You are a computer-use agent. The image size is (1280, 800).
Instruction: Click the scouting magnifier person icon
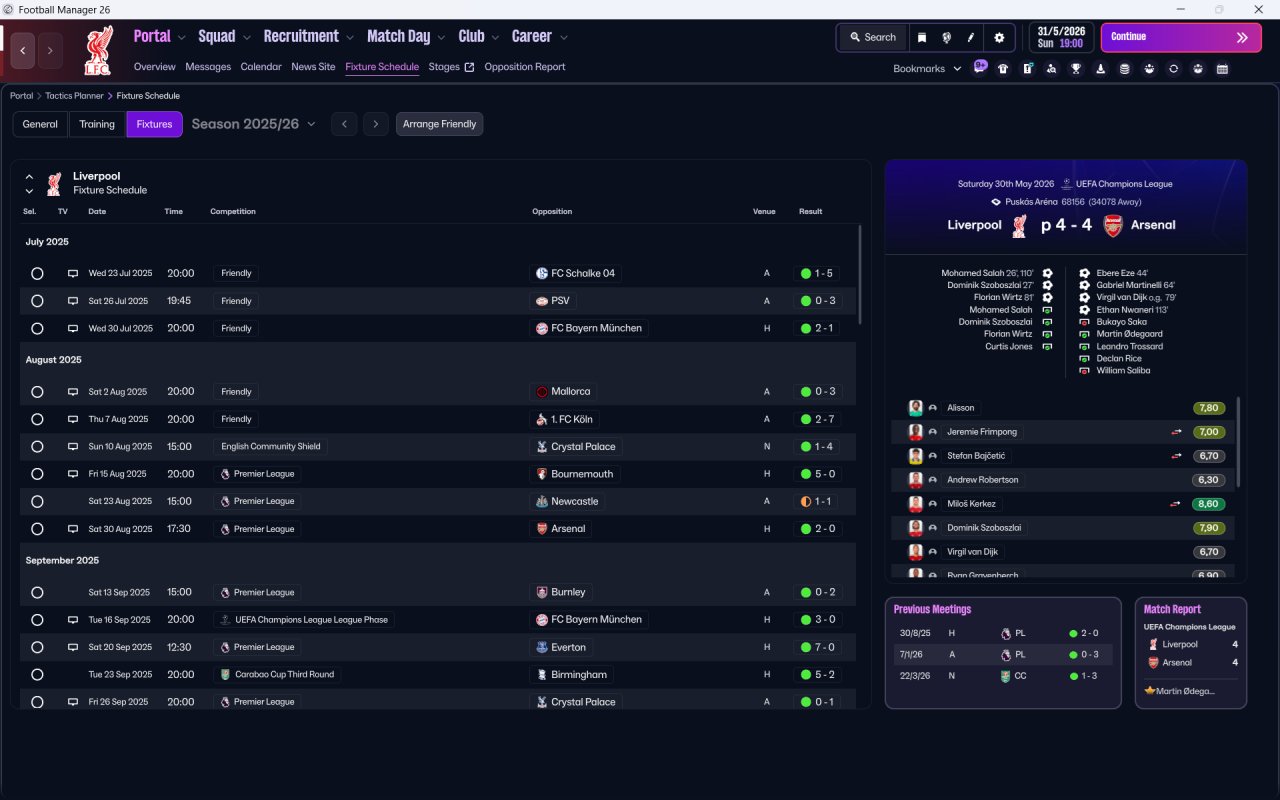coord(1051,69)
